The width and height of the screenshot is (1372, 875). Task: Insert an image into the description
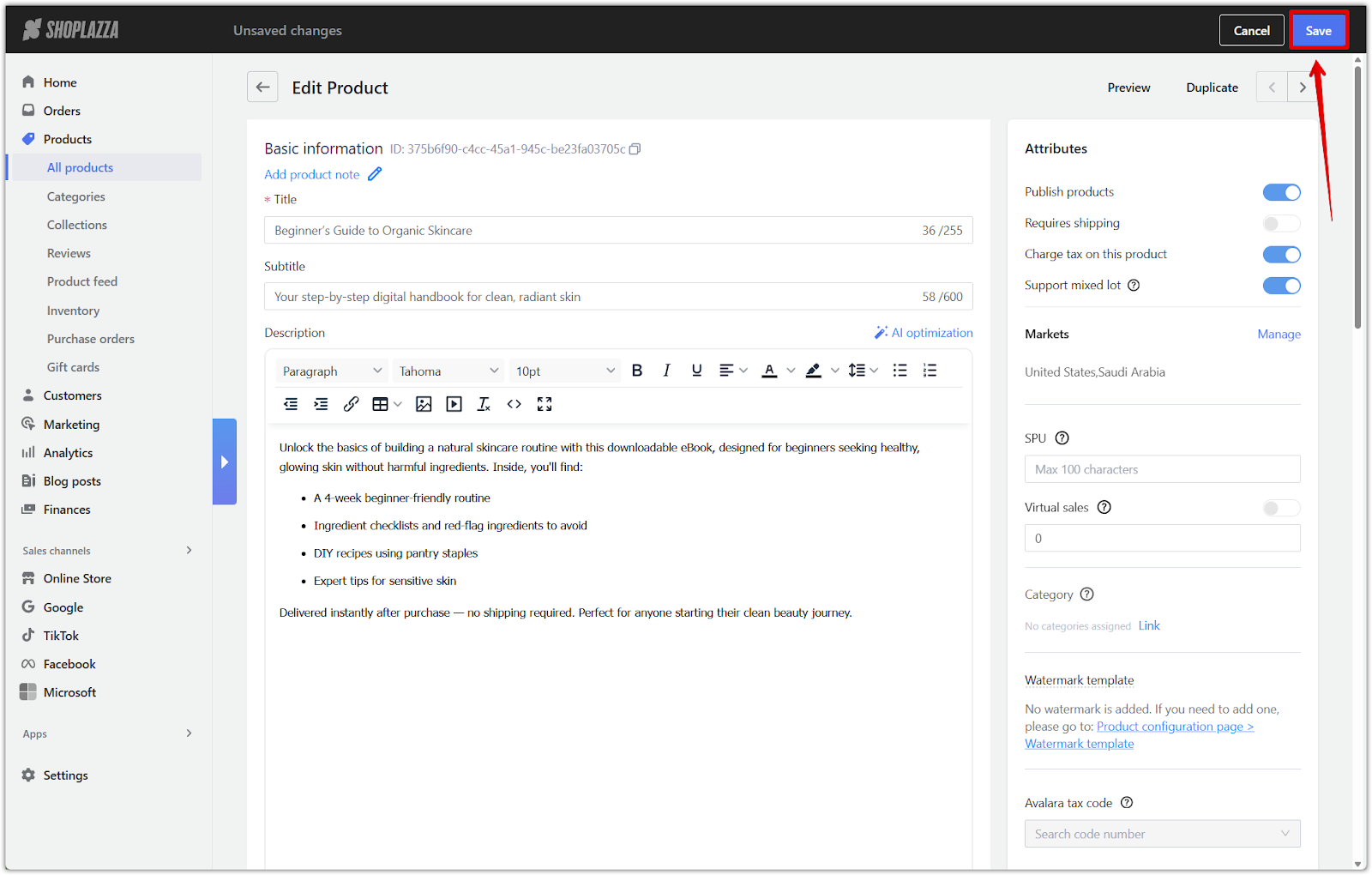pos(424,404)
